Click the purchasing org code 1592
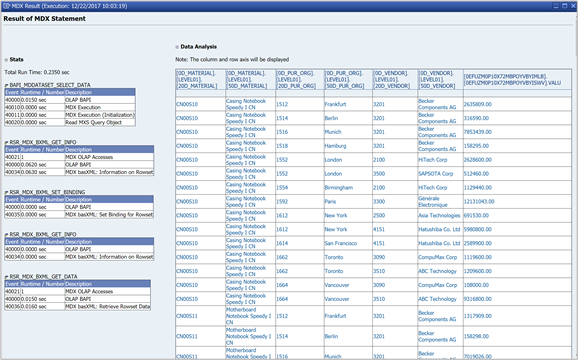Image resolution: width=578 pixels, height=360 pixels. [x=282, y=202]
